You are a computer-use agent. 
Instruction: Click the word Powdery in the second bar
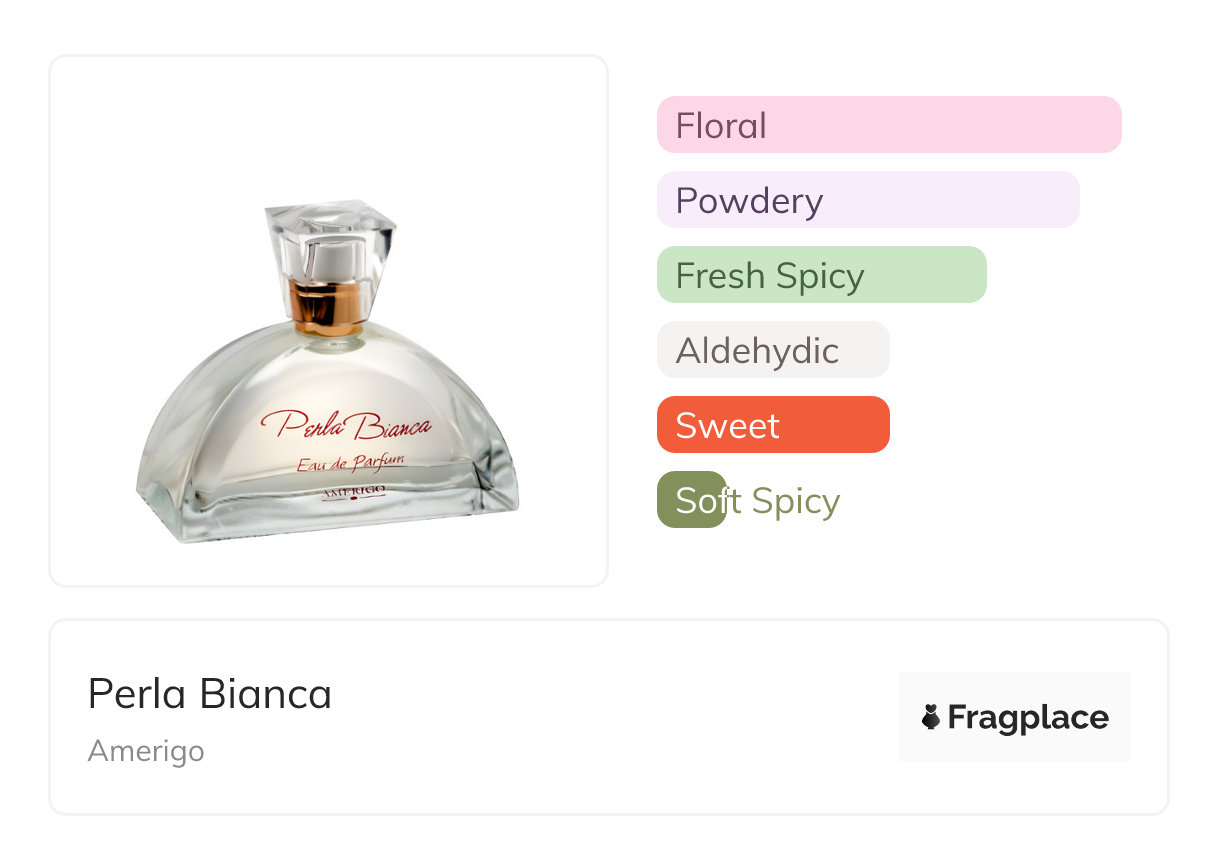pos(749,201)
